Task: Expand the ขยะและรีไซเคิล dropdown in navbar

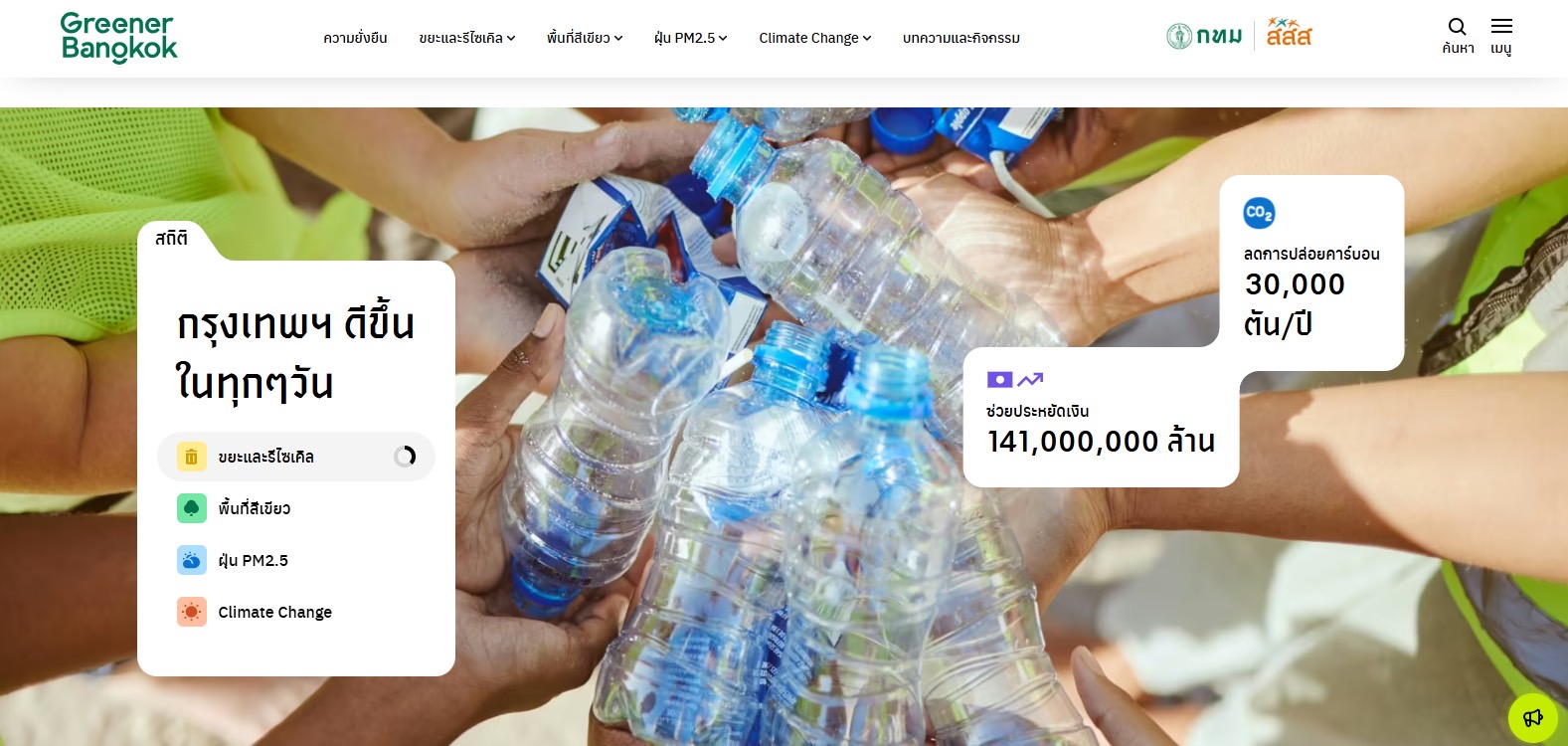Action: click(x=467, y=38)
